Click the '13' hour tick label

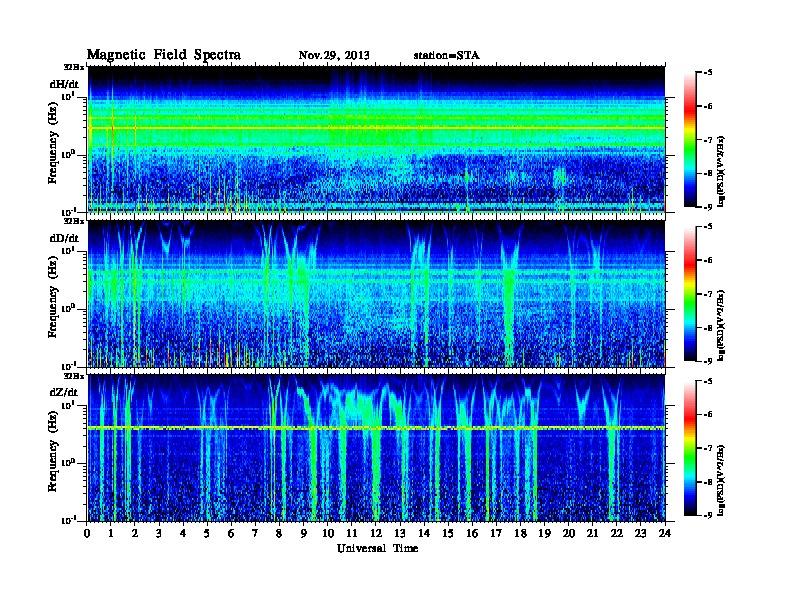[400, 533]
